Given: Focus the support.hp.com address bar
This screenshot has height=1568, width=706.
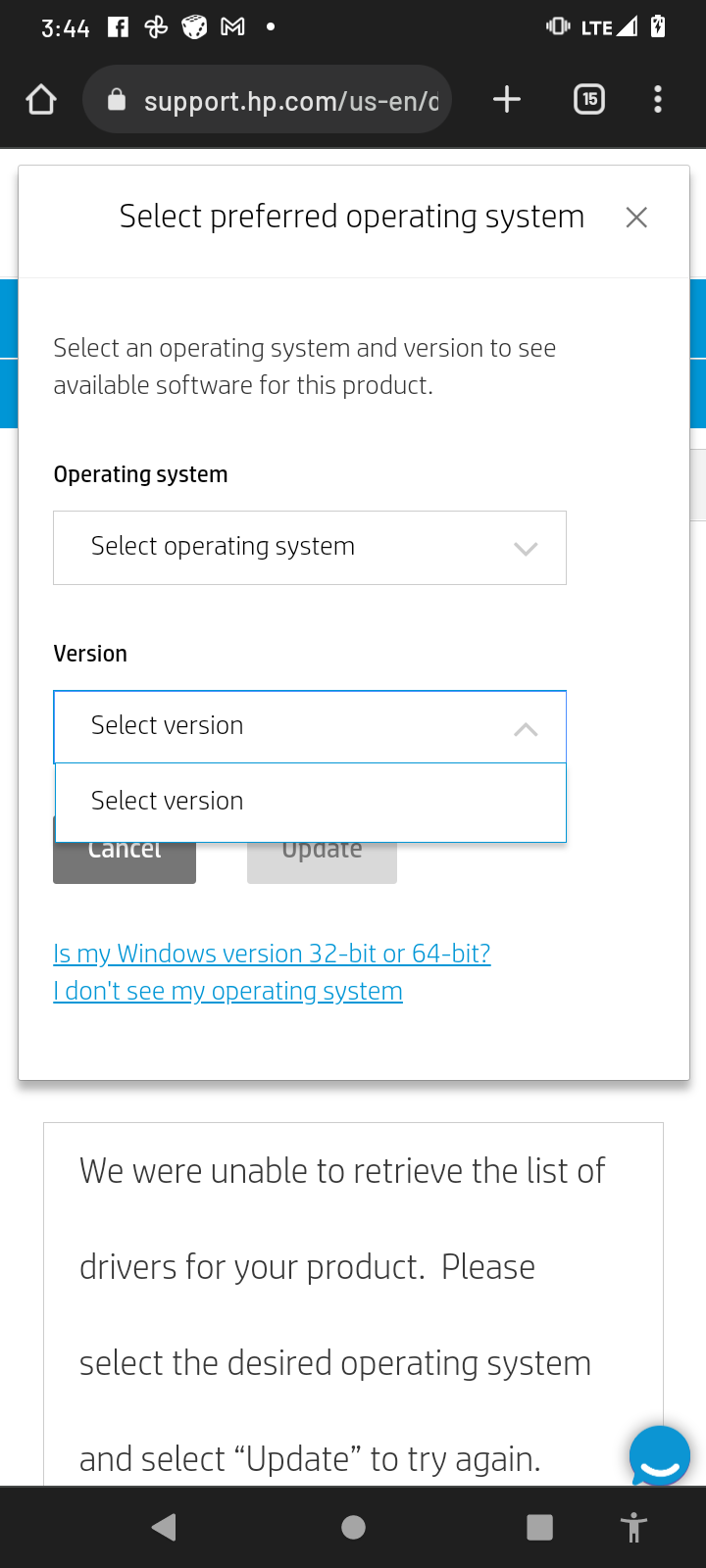Looking at the screenshot, I should [x=268, y=100].
